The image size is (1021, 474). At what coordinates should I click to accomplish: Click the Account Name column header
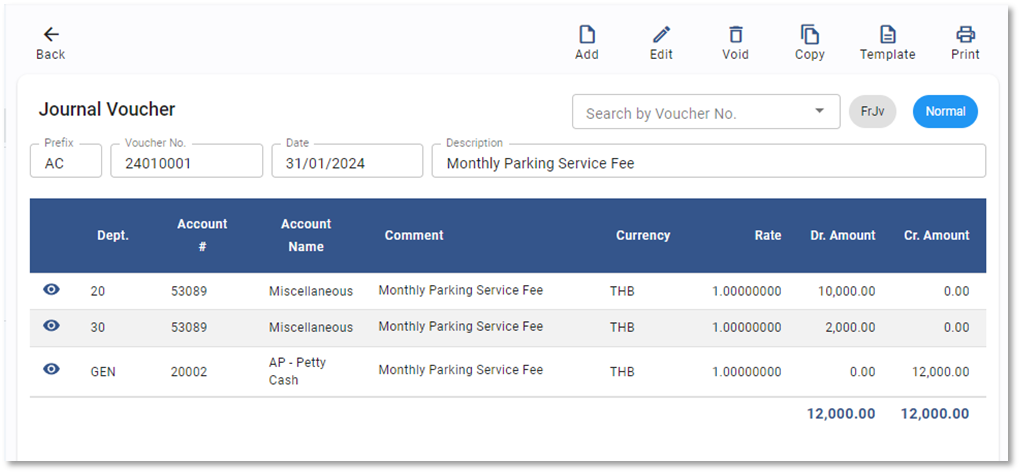(306, 236)
